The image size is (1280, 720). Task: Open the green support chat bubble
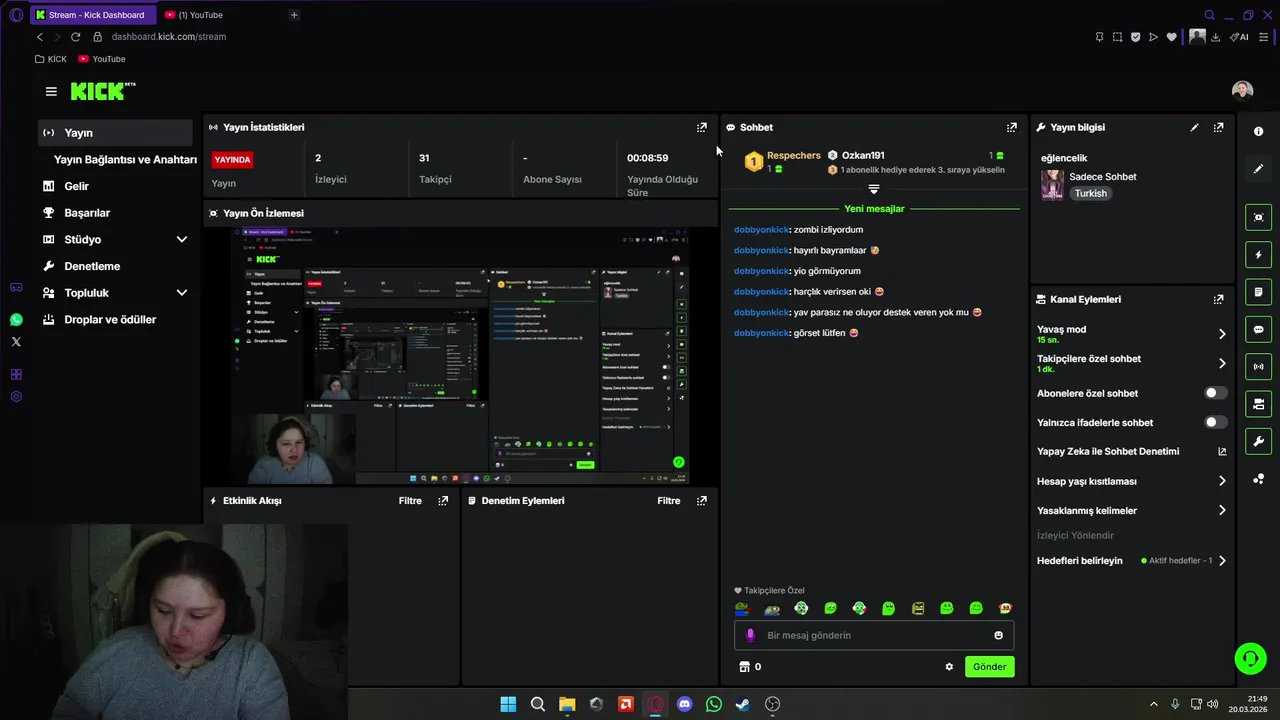click(x=1250, y=658)
